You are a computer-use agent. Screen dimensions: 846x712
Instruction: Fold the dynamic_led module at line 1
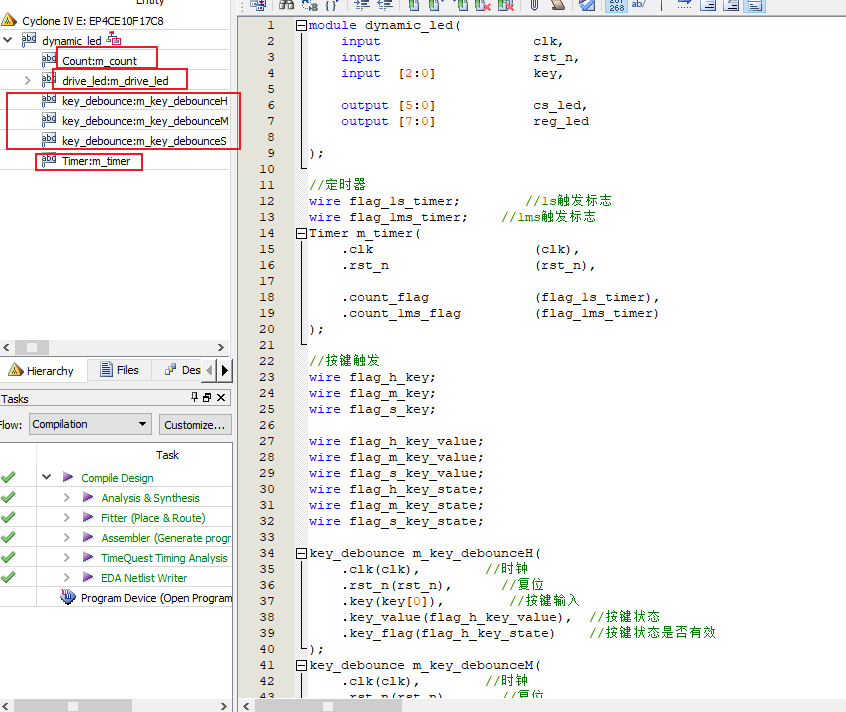(301, 25)
